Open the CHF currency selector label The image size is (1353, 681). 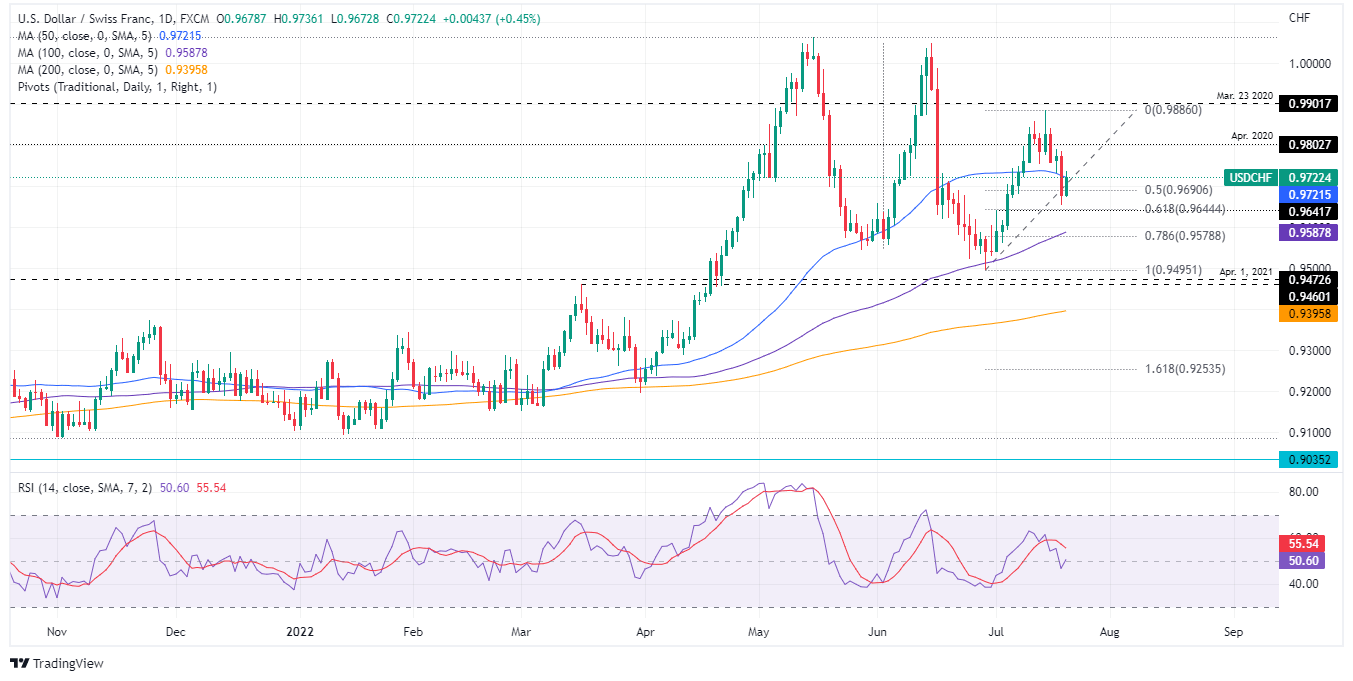click(1299, 17)
